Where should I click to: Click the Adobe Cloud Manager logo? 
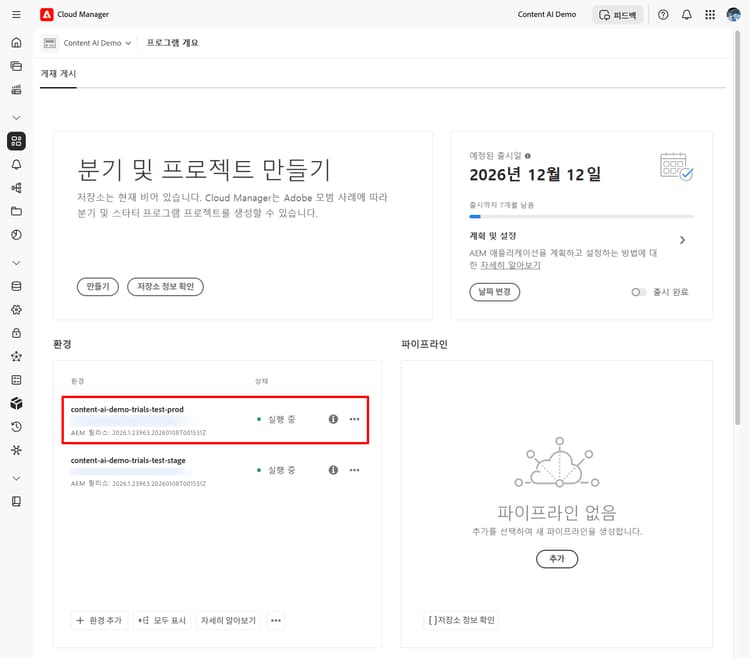[46, 14]
